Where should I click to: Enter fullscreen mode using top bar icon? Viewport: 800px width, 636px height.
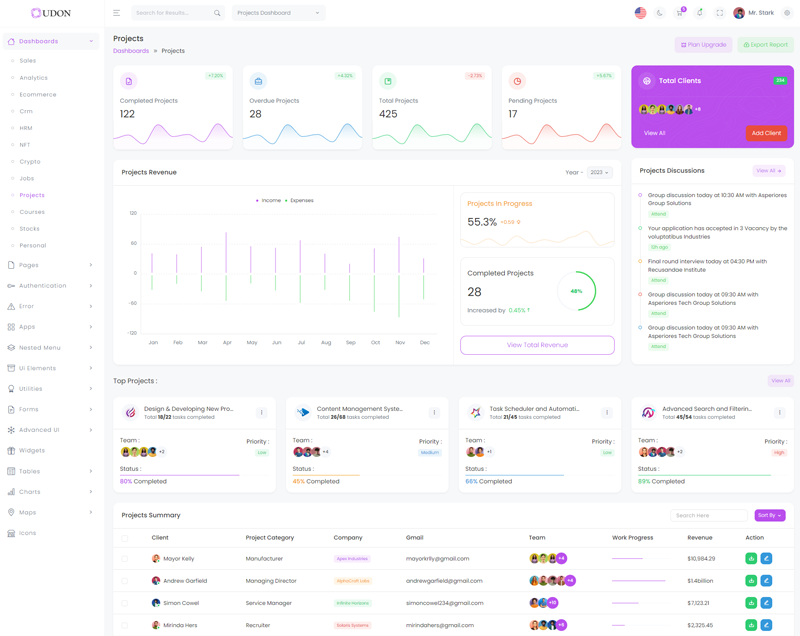(x=719, y=13)
